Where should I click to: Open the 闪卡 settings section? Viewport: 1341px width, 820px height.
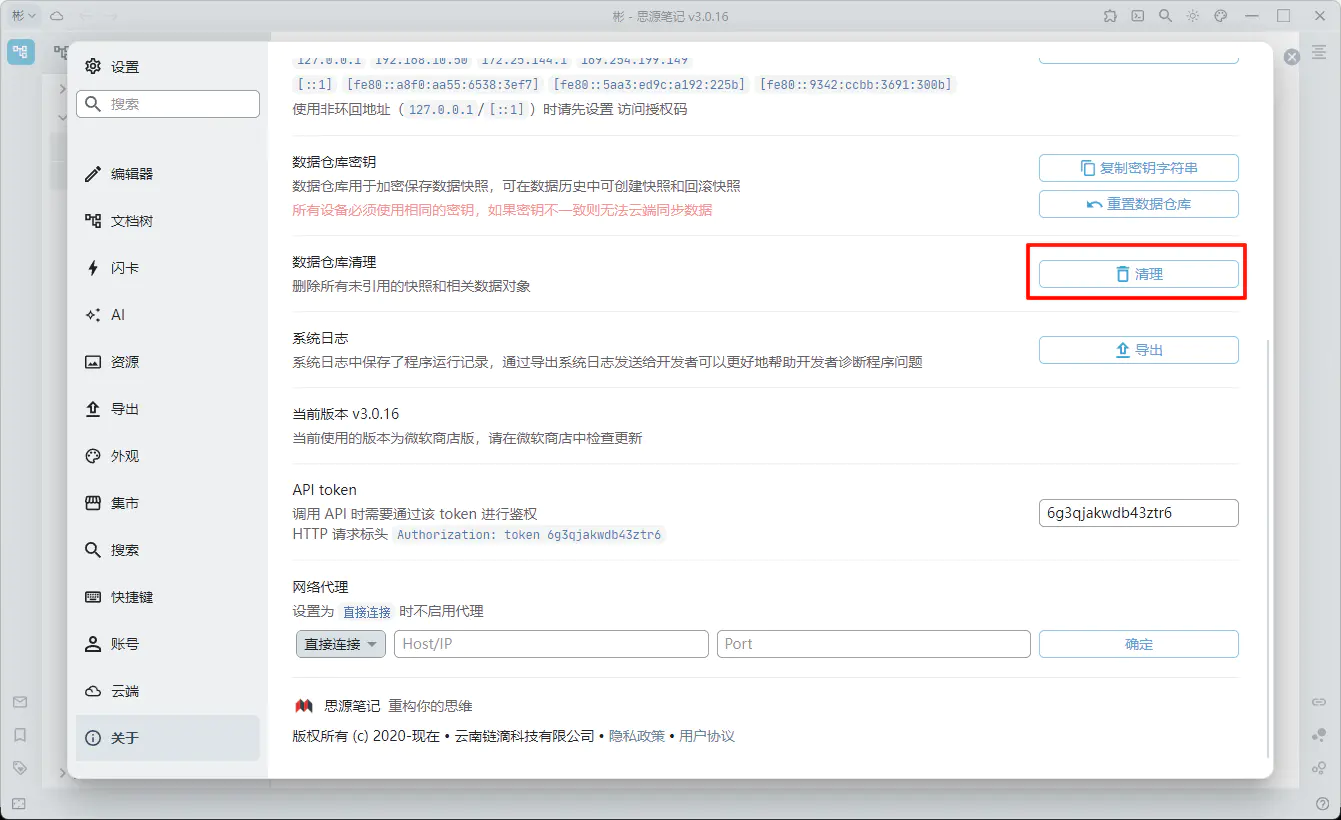pos(168,268)
